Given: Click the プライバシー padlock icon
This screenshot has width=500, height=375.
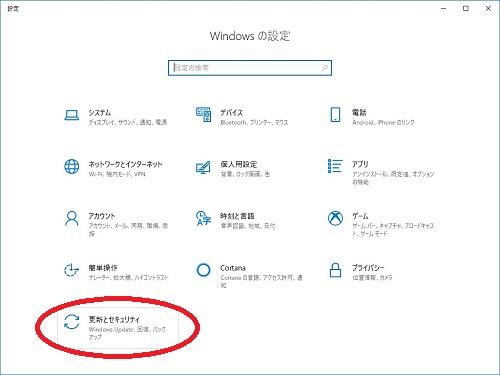Looking at the screenshot, I should (335, 270).
